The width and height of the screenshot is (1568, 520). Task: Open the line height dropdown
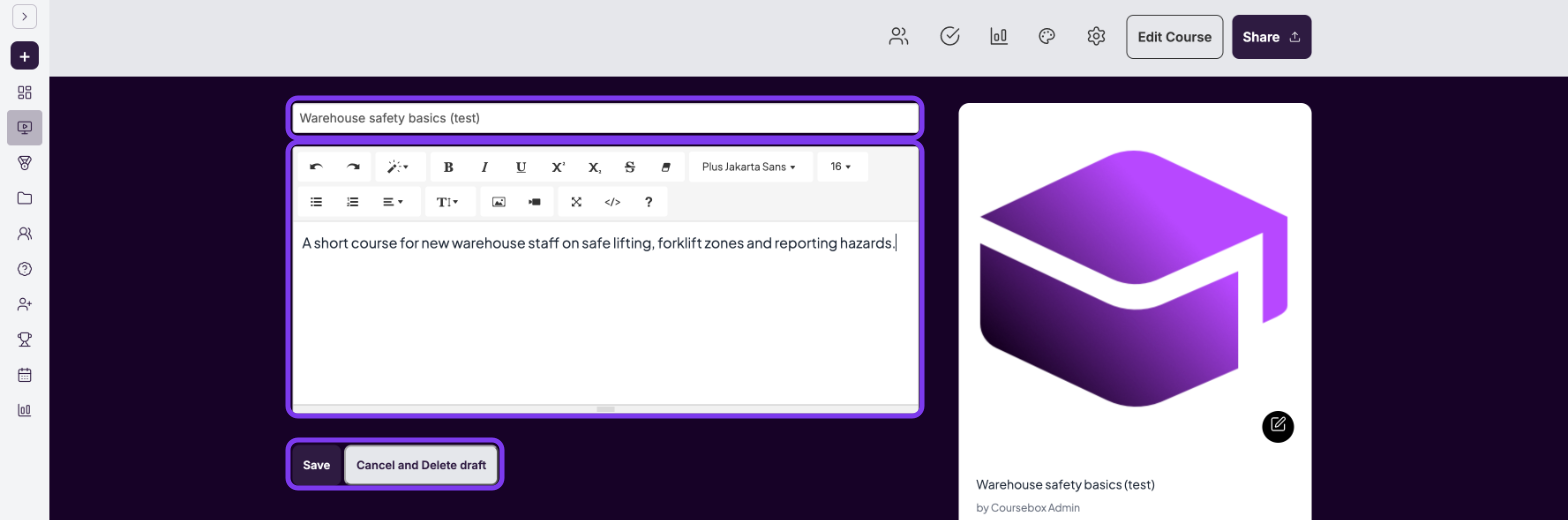pyautogui.click(x=448, y=202)
